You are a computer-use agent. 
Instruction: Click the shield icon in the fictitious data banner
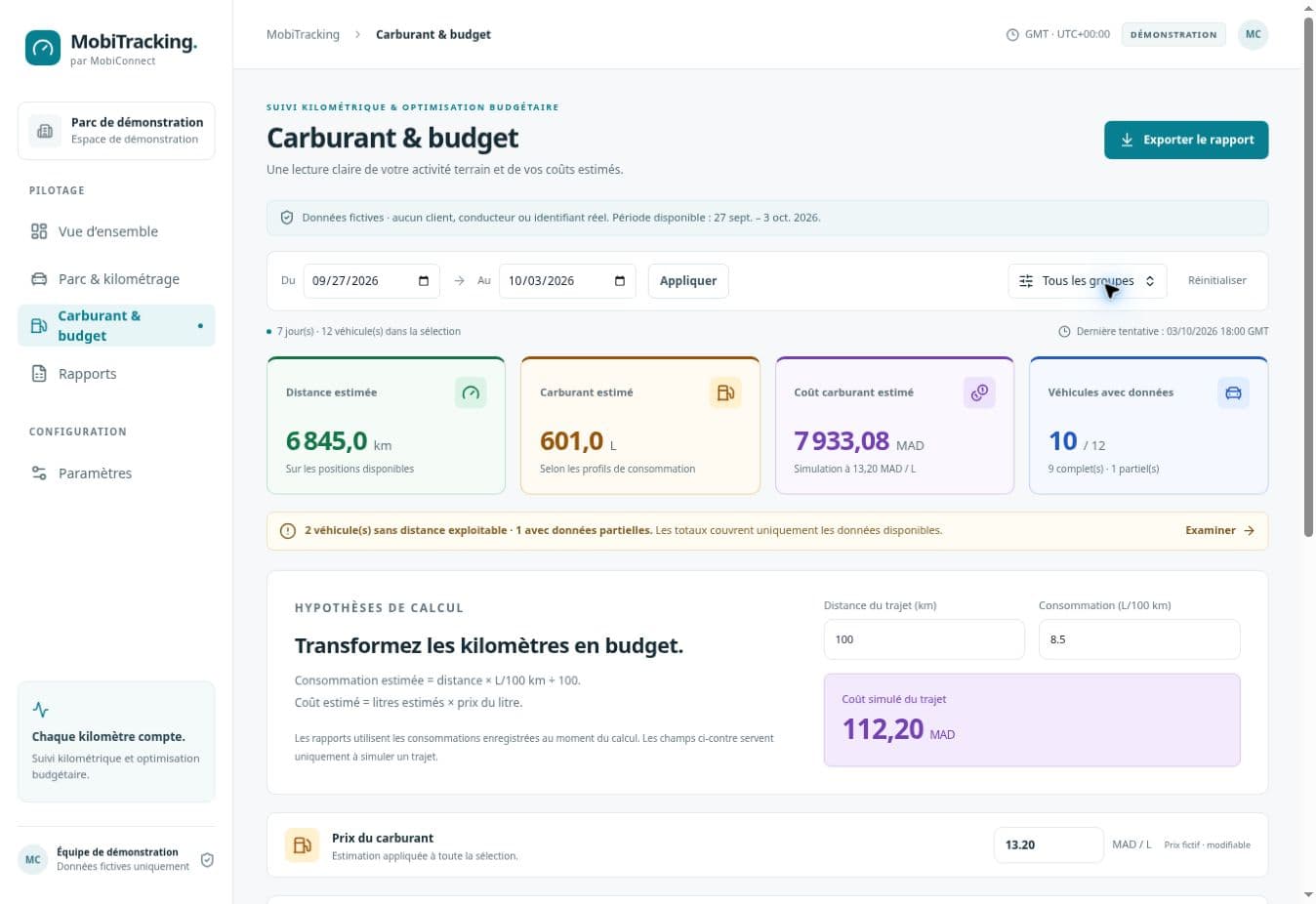287,218
